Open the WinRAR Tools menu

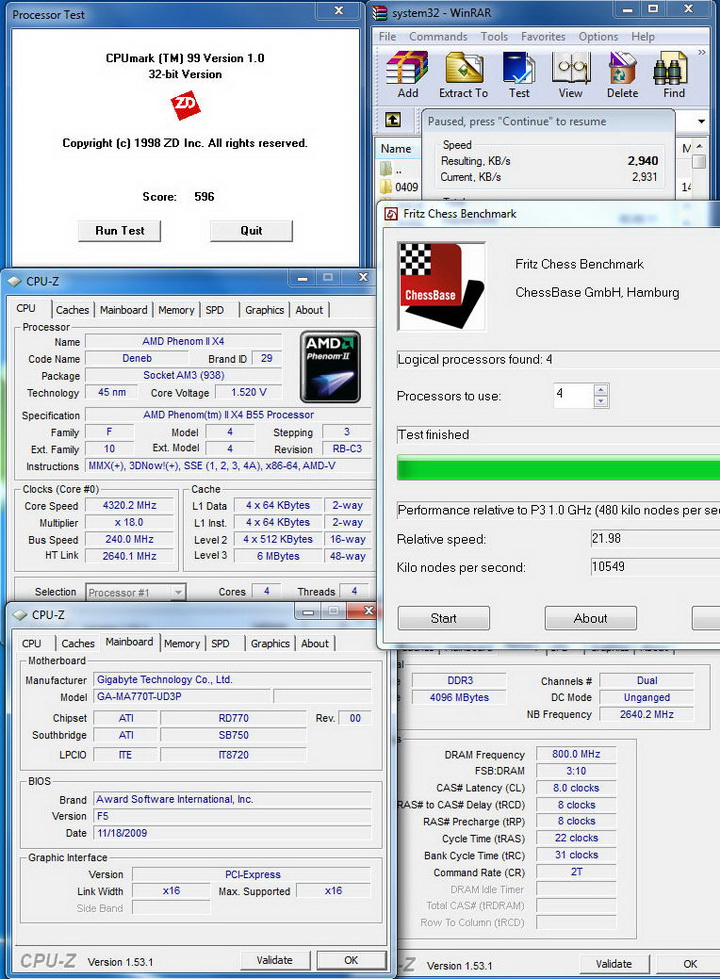tap(494, 36)
